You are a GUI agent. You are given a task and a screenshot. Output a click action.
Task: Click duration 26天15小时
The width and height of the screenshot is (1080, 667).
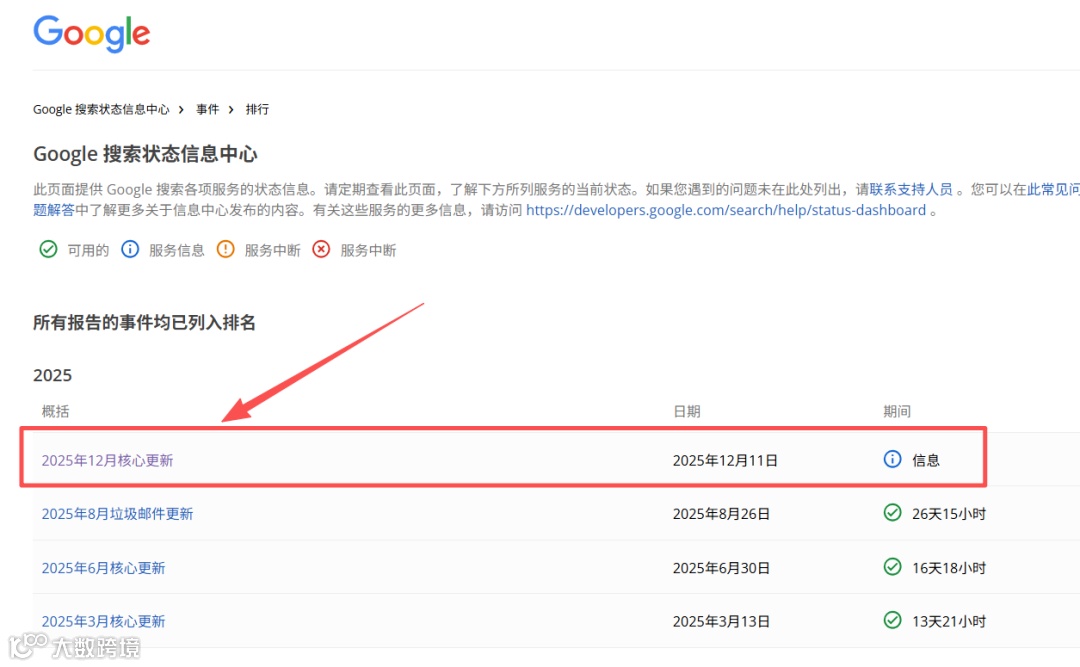949,514
